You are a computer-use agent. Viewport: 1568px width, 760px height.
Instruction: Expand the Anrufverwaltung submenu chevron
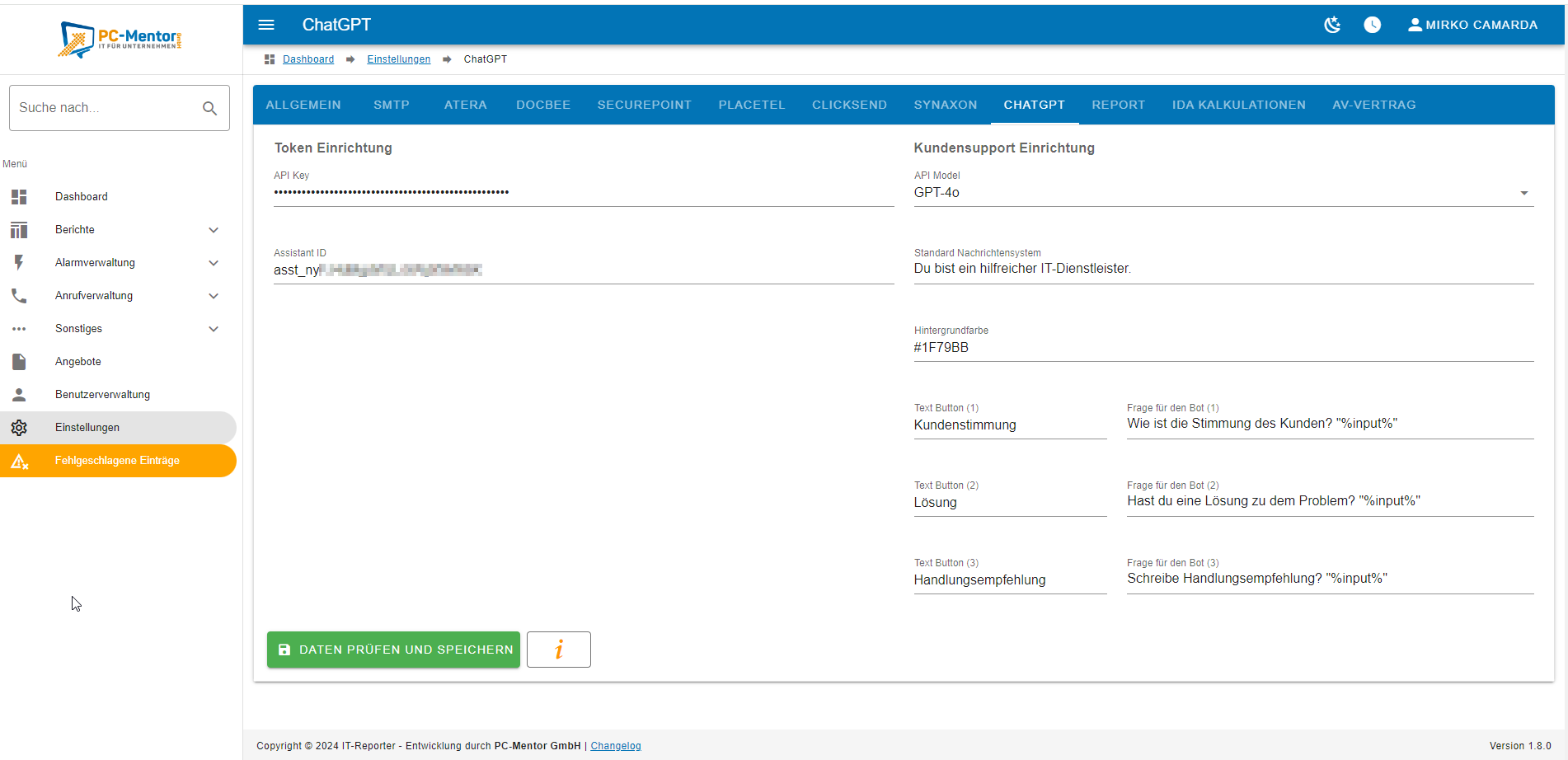[214, 296]
